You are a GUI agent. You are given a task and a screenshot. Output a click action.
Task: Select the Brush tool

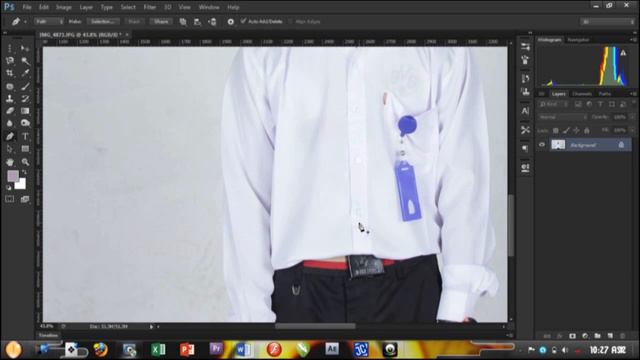coord(25,87)
